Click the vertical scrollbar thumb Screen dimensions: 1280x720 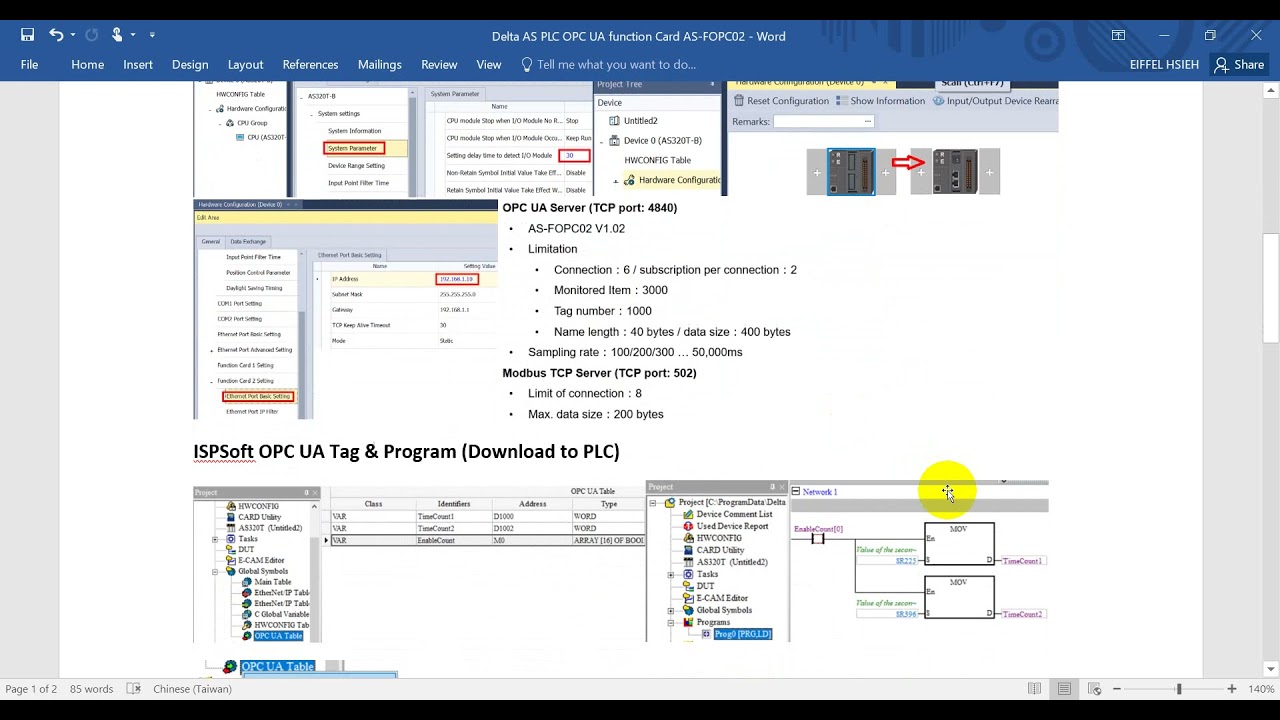pyautogui.click(x=1271, y=289)
